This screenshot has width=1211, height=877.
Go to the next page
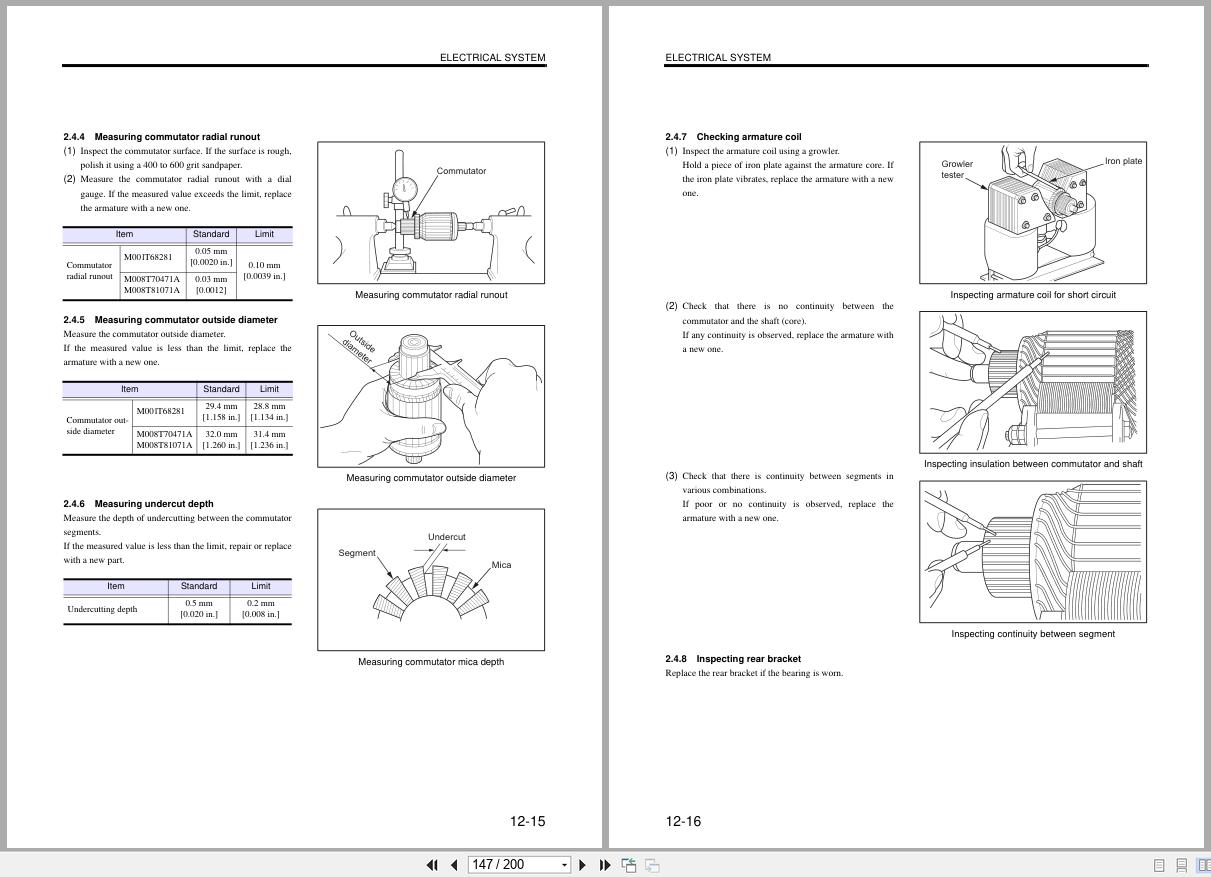coord(583,865)
